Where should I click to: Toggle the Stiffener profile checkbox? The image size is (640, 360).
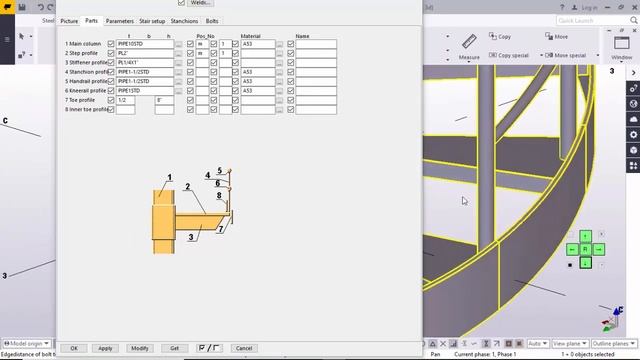111,62
